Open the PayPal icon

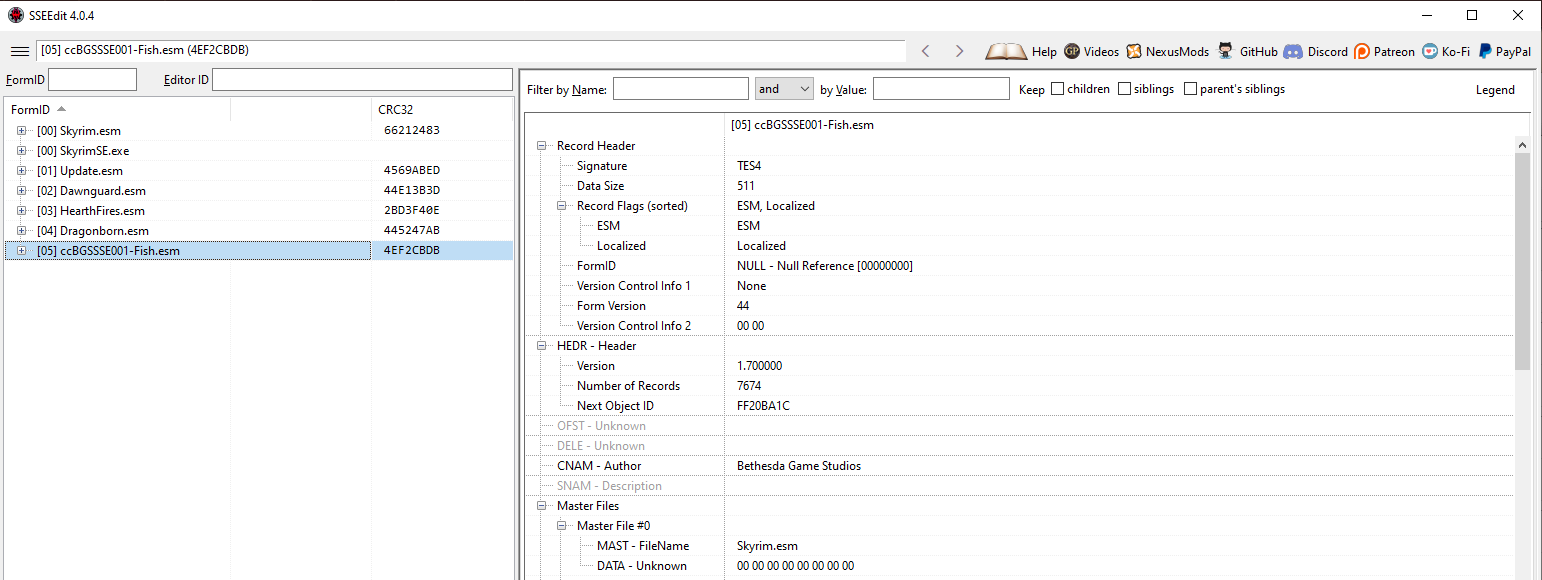click(1486, 51)
